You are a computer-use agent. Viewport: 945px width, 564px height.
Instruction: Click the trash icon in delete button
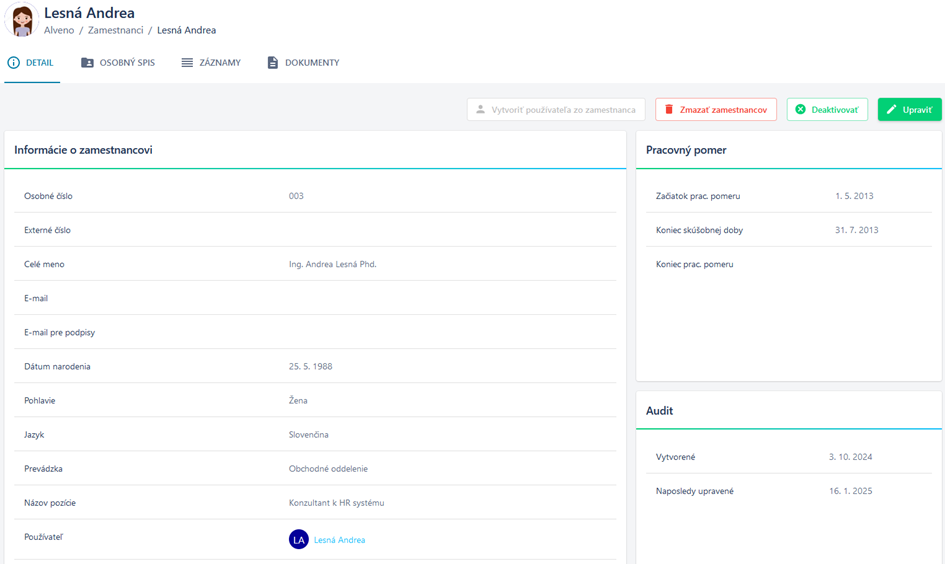669,110
